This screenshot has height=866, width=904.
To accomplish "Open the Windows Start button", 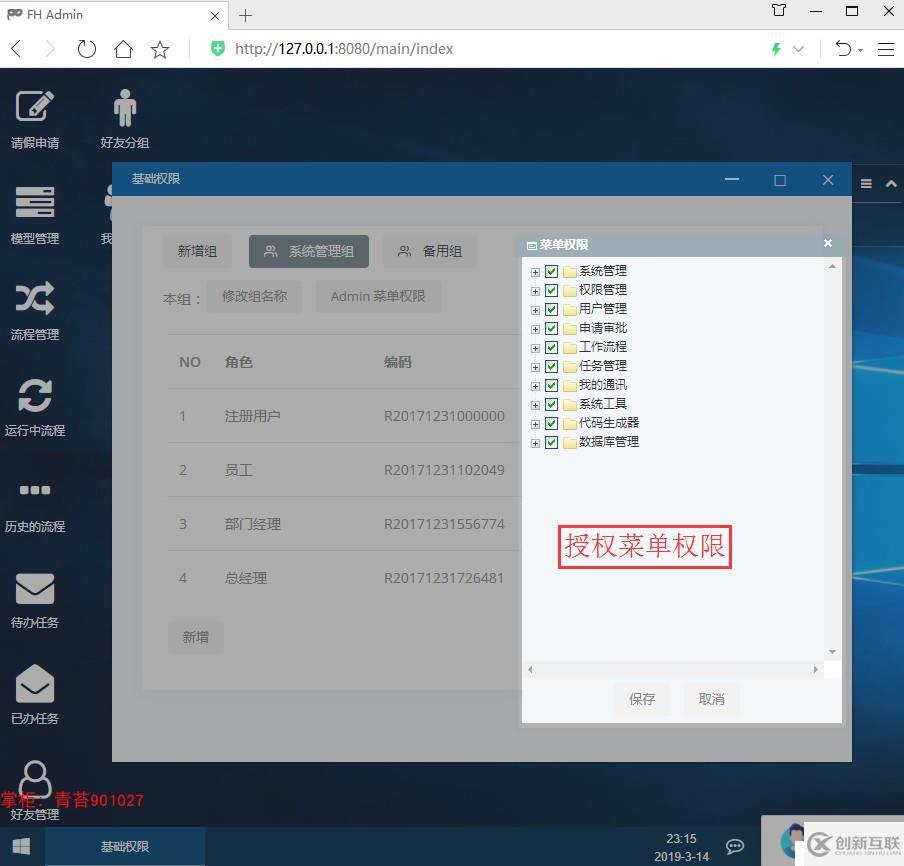I will point(21,846).
